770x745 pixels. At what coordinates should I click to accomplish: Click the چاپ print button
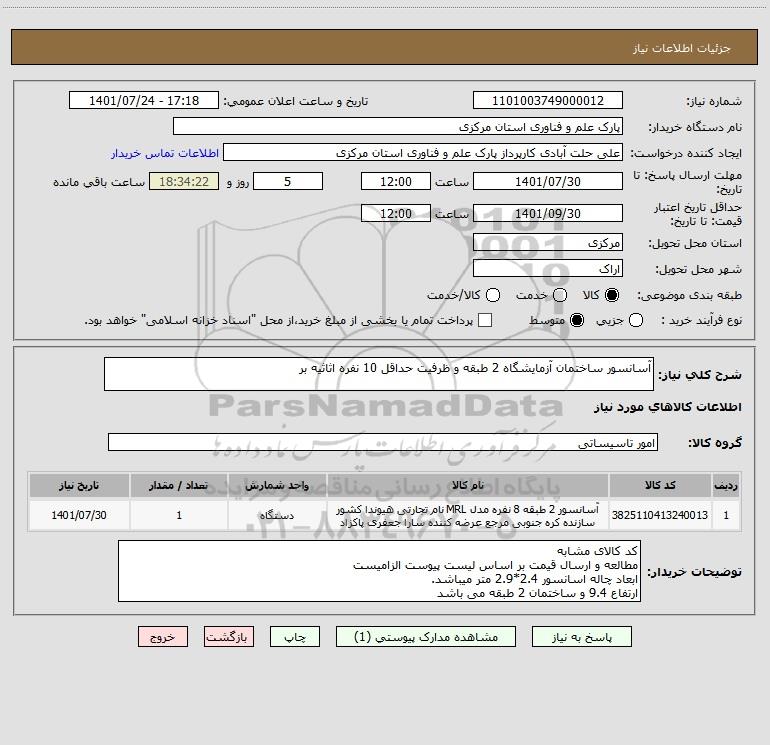click(x=295, y=637)
